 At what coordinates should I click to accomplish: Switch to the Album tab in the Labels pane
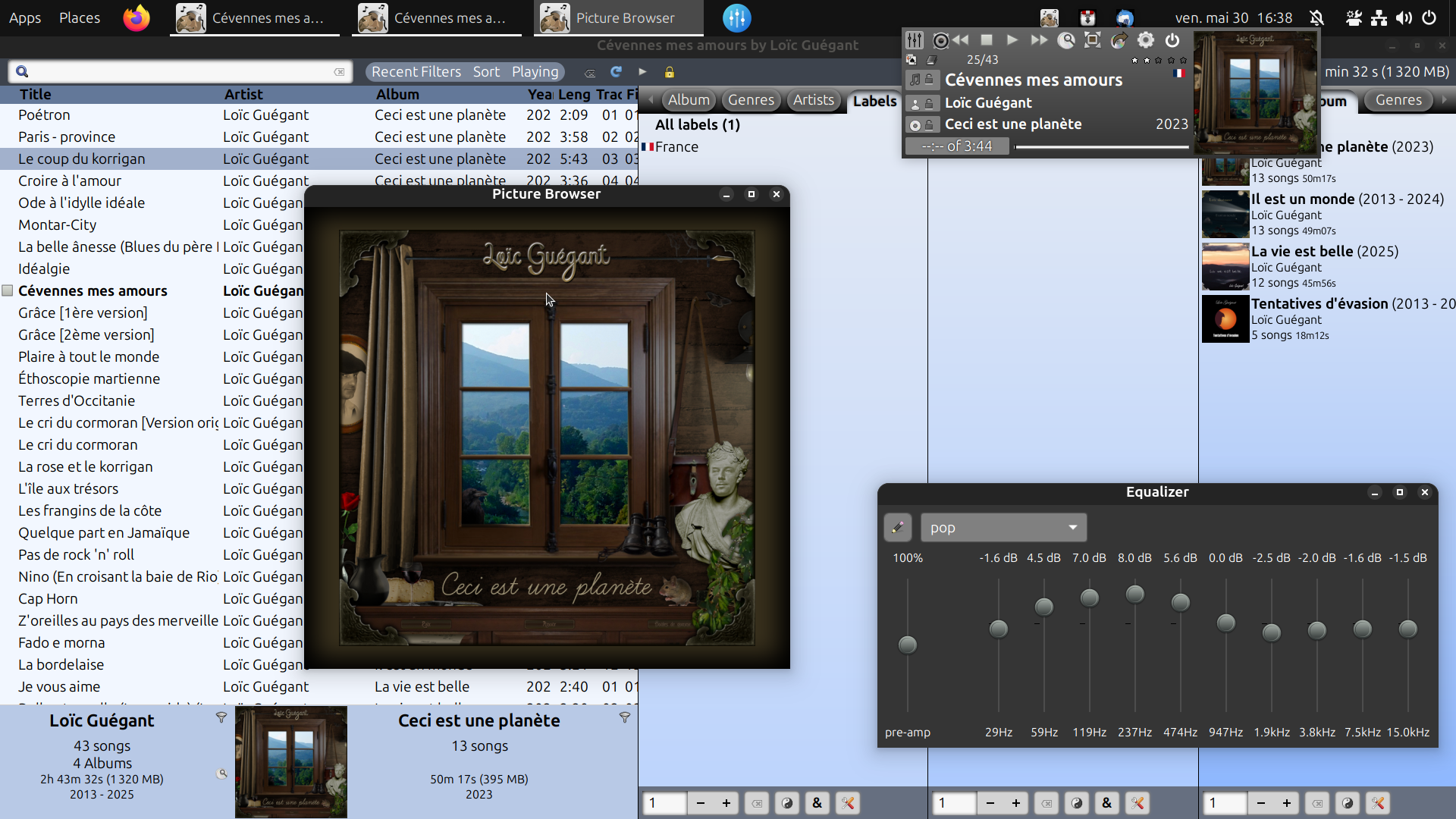click(689, 100)
